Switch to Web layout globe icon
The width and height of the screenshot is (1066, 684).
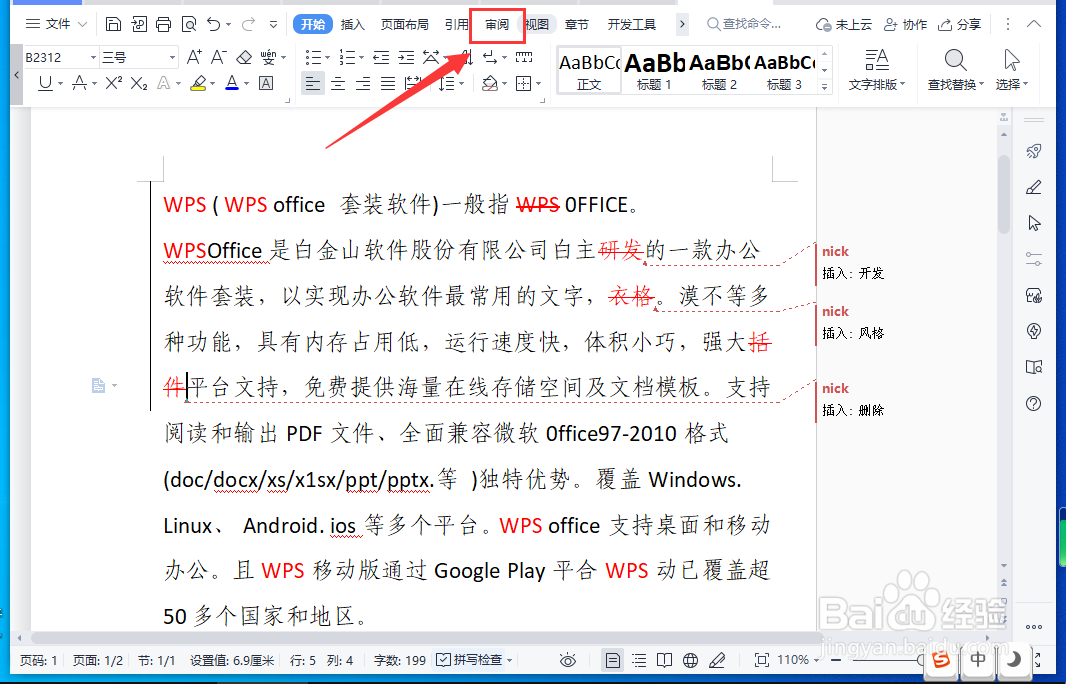pos(690,660)
